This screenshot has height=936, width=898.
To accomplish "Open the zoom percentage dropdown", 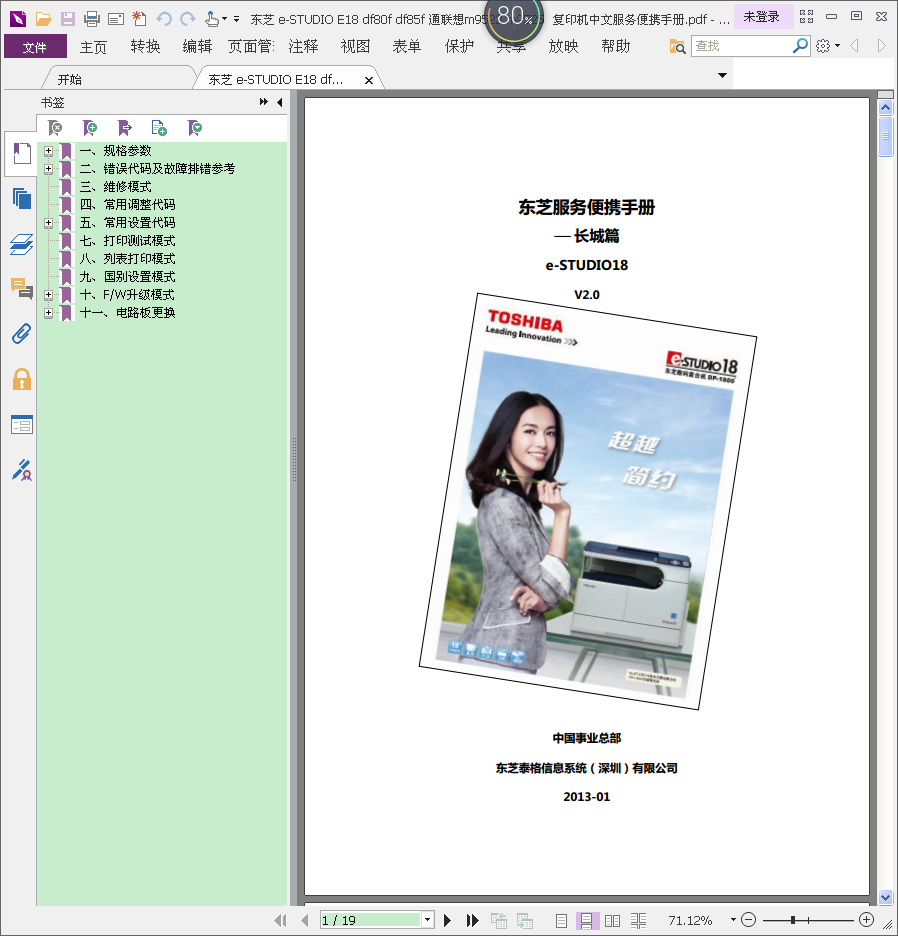I will [733, 920].
